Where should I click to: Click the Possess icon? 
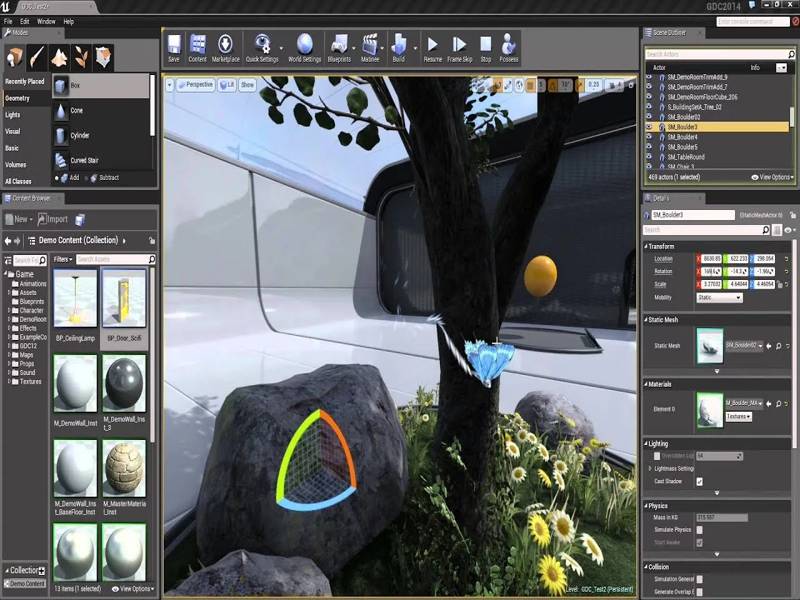click(509, 46)
